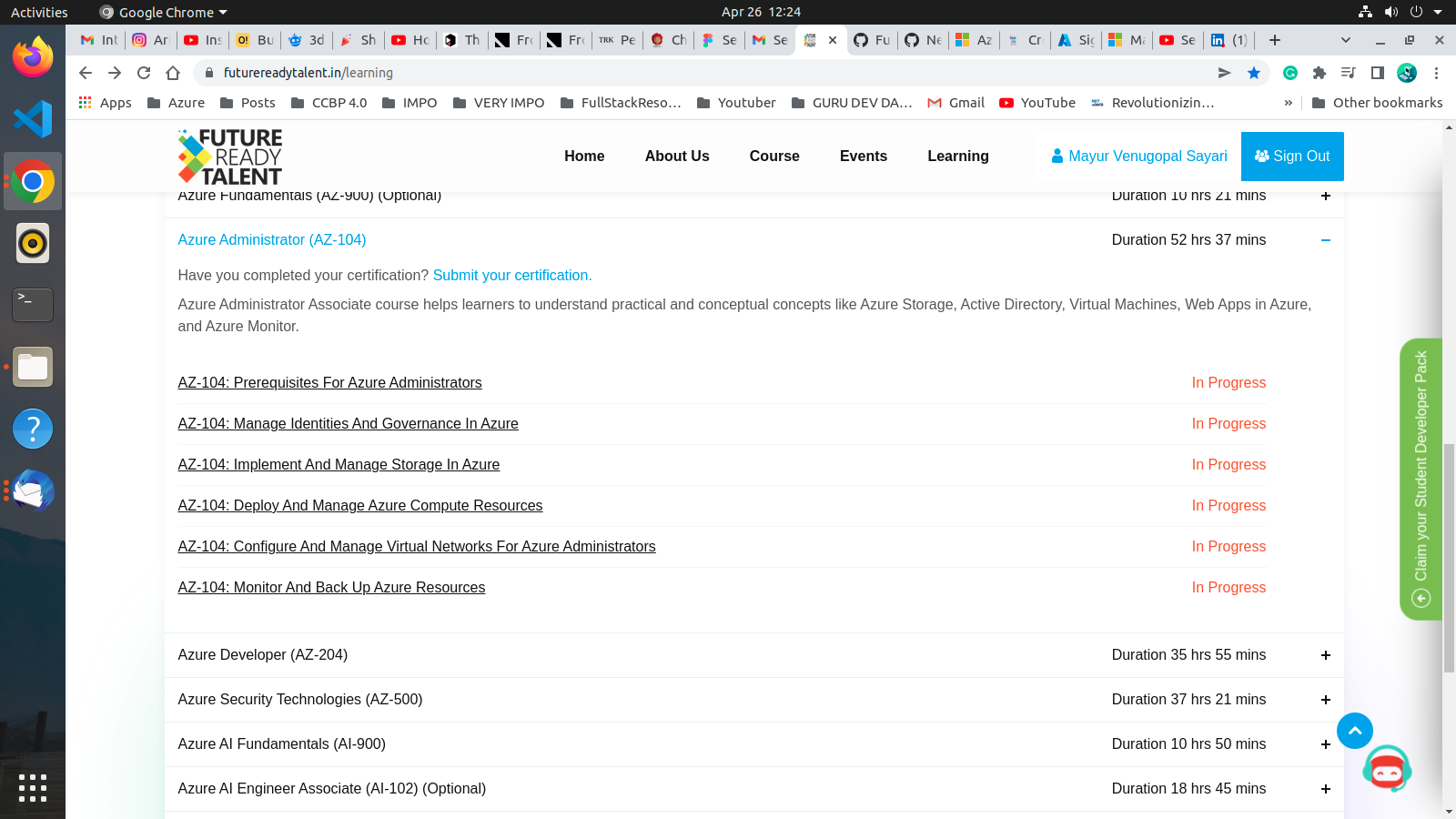The image size is (1456, 819).
Task: Open Google Chrome app menu in top bar
Action: [x=163, y=12]
